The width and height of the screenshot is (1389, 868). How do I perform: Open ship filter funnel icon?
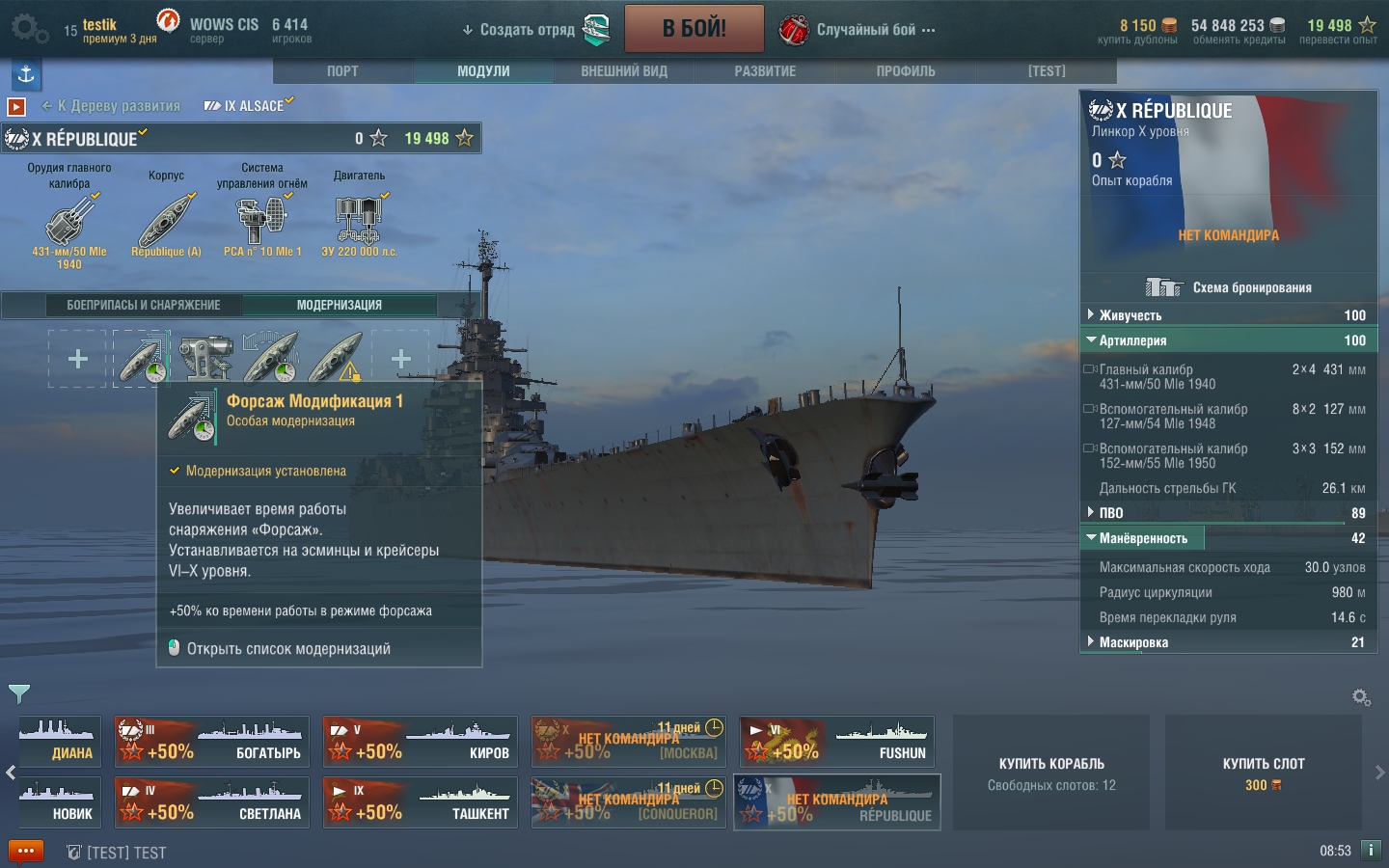point(19,692)
